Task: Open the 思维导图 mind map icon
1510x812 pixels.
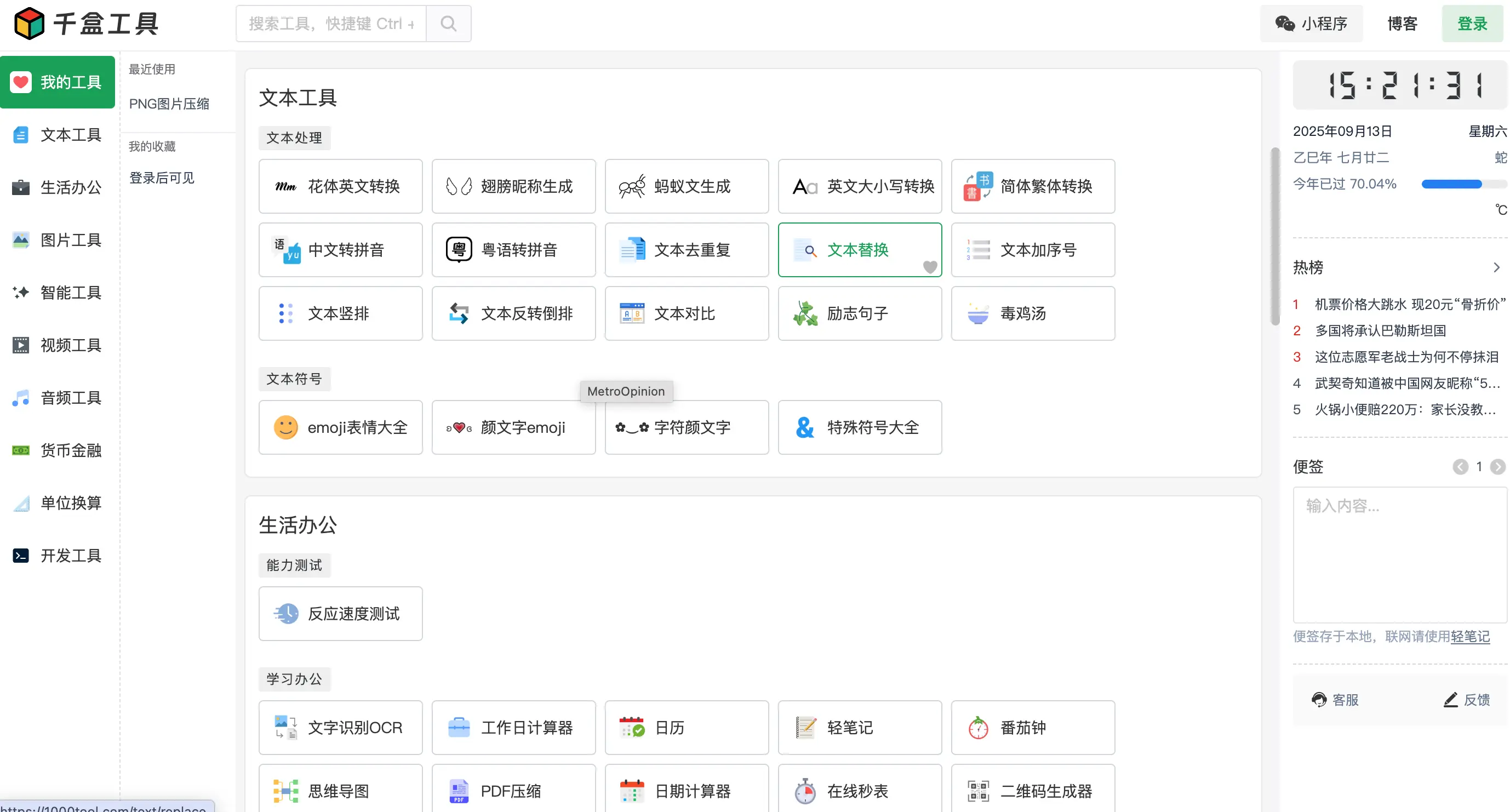Action: pos(285,791)
